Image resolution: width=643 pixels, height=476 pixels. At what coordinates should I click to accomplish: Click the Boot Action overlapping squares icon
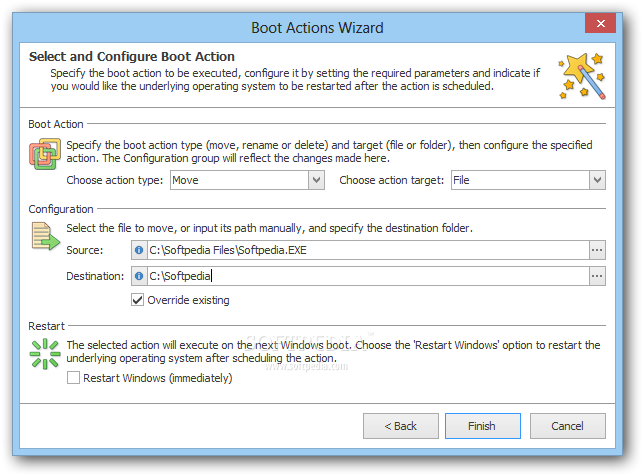[x=45, y=154]
